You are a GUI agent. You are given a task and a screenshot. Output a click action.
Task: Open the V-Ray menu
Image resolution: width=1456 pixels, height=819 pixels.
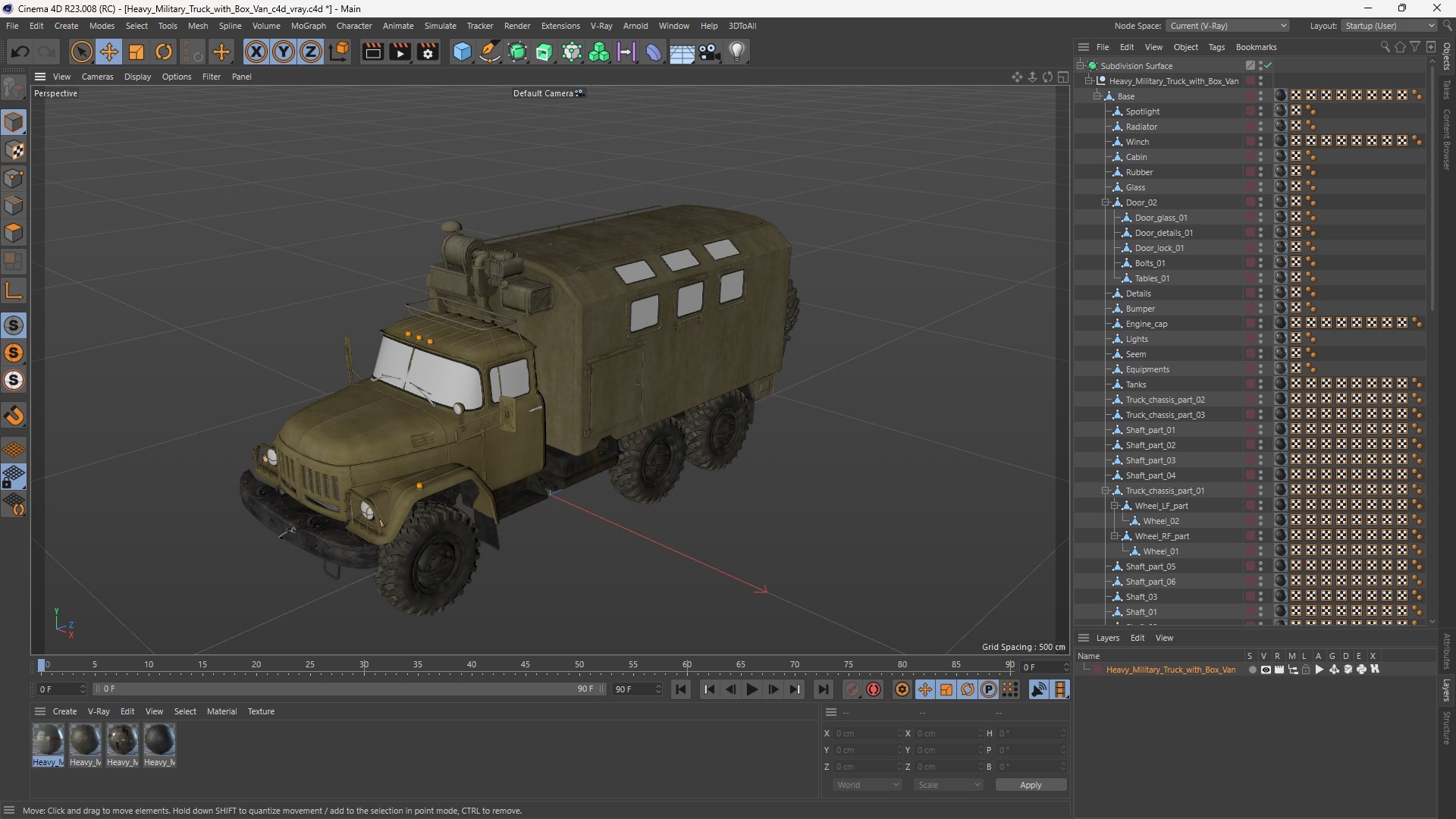[601, 26]
